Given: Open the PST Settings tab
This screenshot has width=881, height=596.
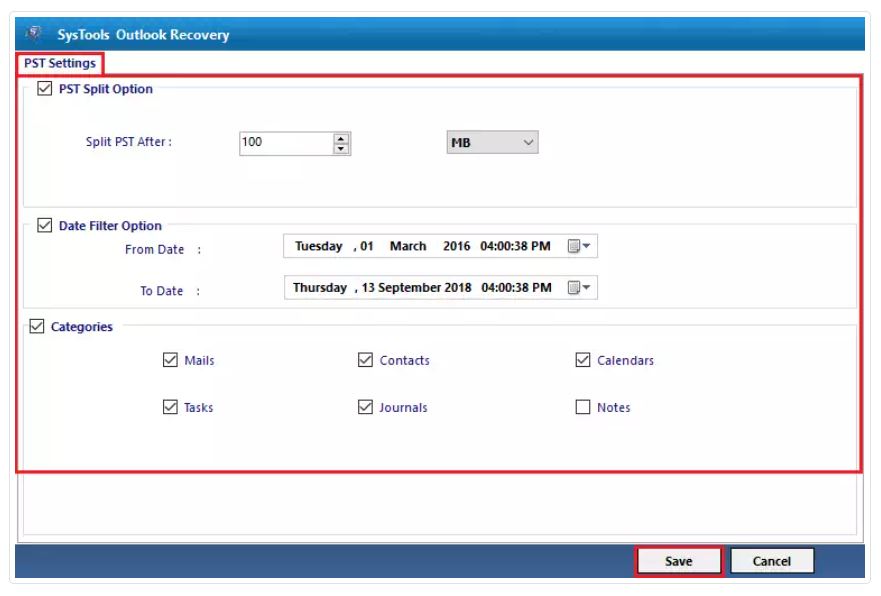Looking at the screenshot, I should coord(60,63).
